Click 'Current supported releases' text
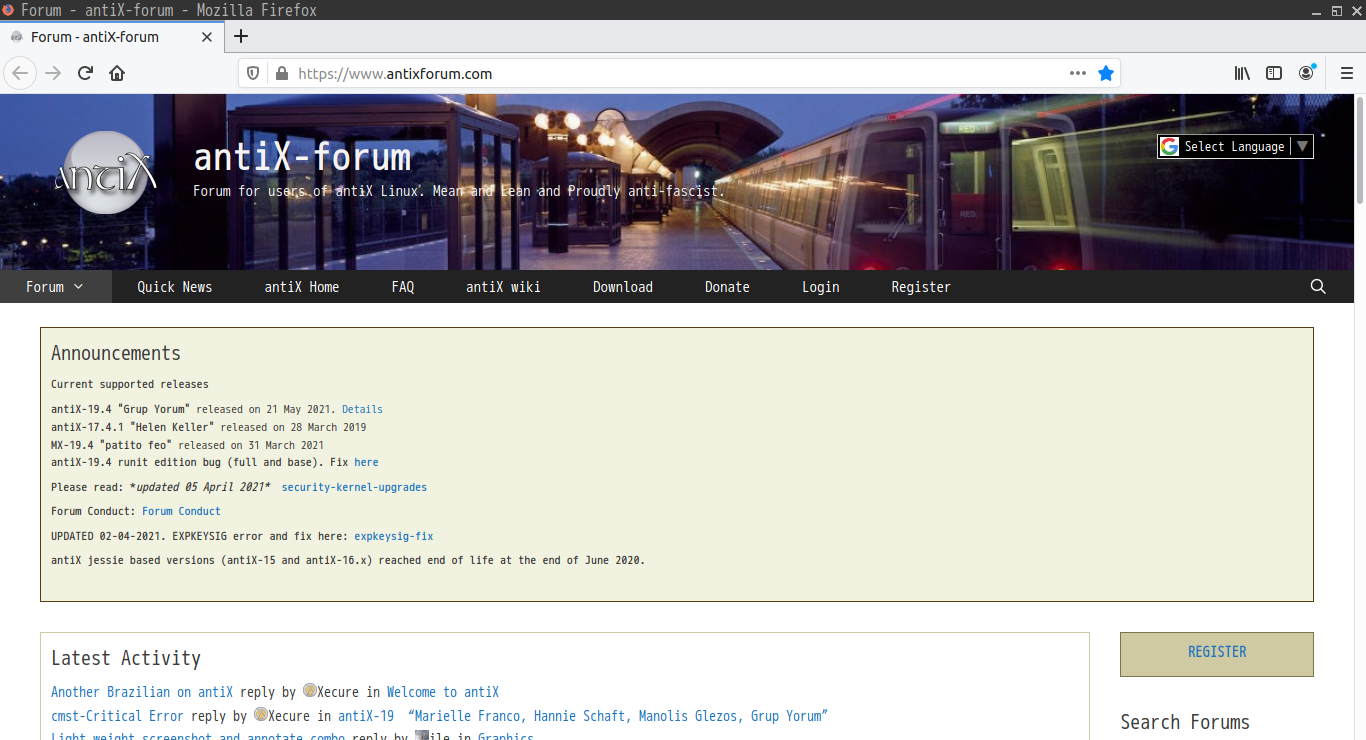This screenshot has width=1366, height=740. pyautogui.click(x=130, y=384)
